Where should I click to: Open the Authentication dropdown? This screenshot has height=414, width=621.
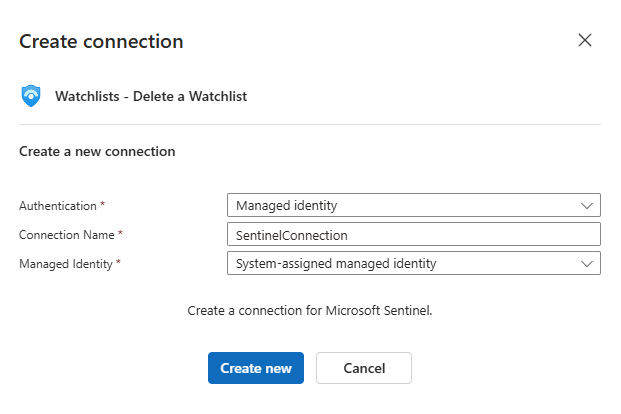tap(412, 205)
